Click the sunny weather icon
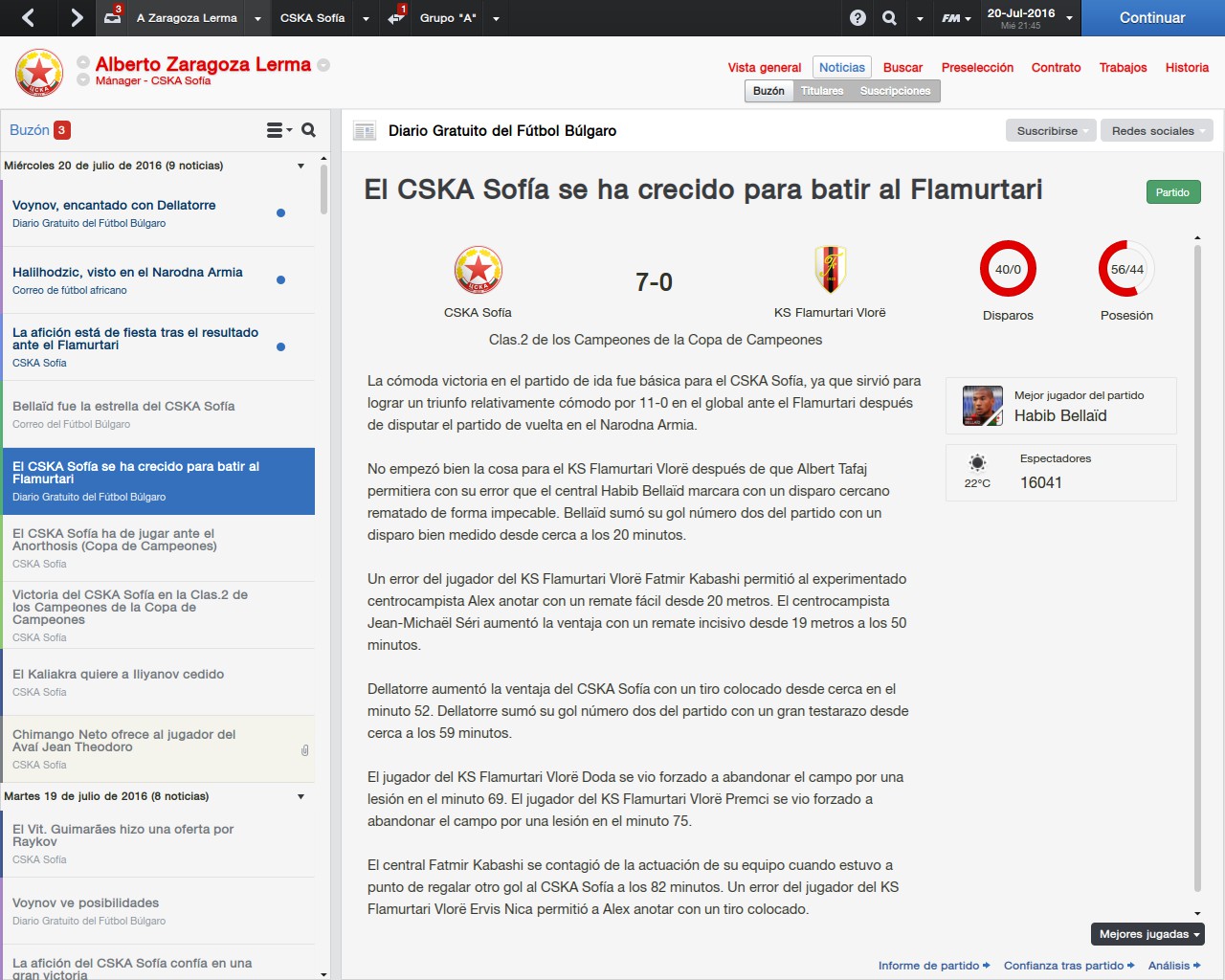The image size is (1225, 980). [977, 463]
